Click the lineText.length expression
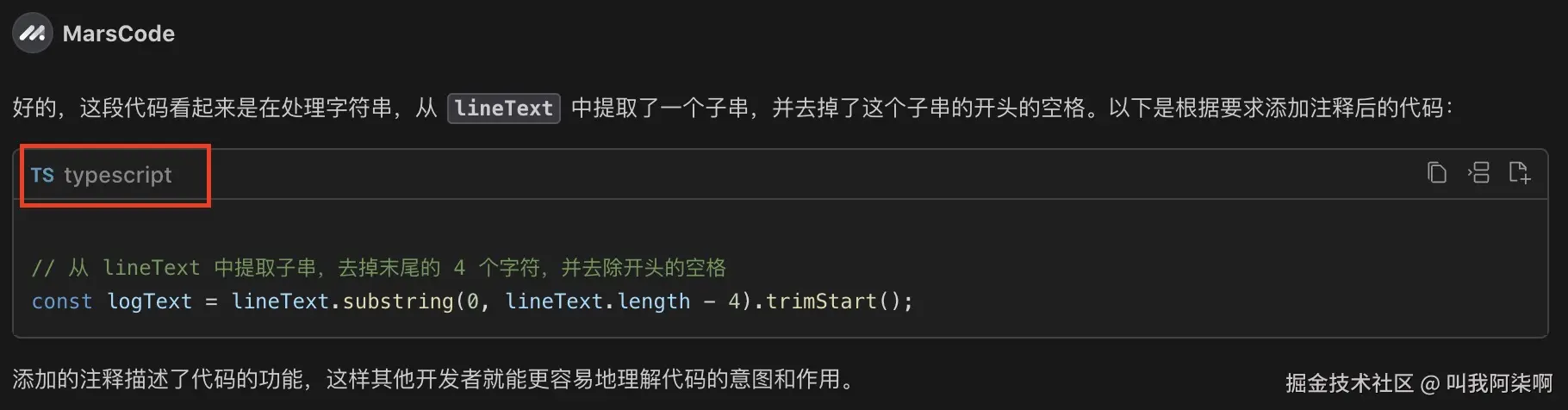 click(x=598, y=301)
